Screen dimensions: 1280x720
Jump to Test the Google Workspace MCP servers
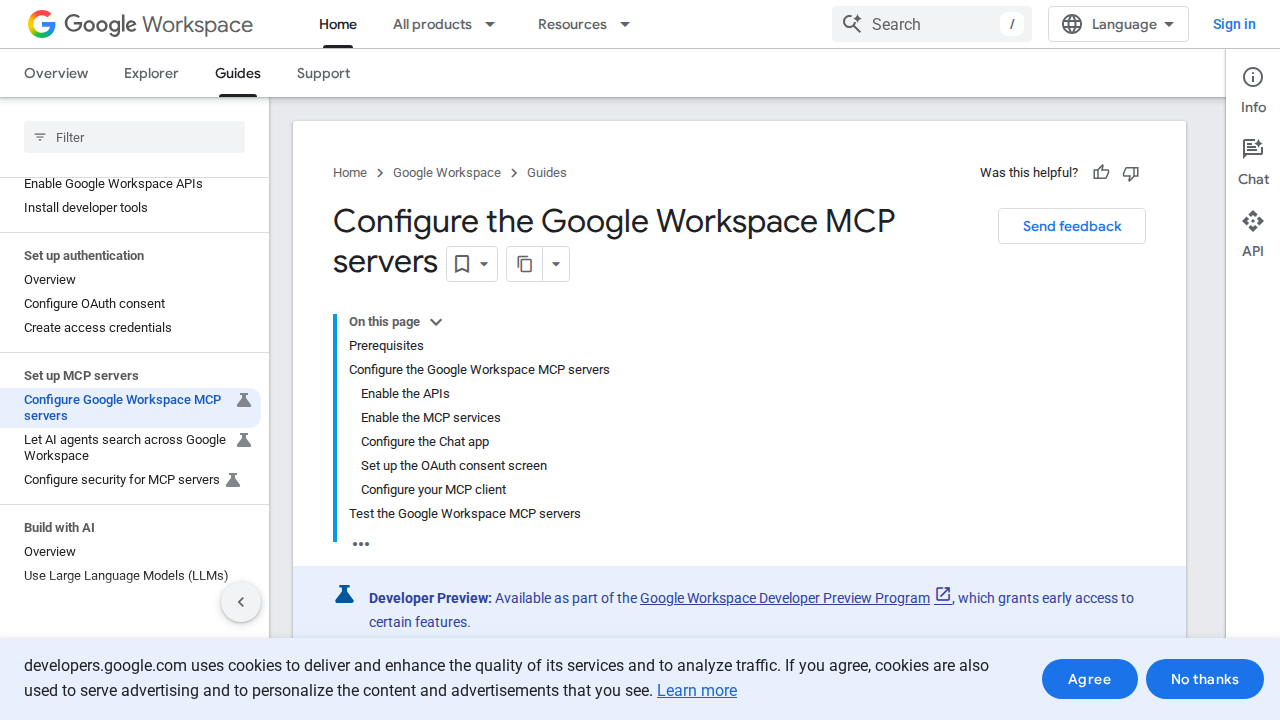coord(465,514)
